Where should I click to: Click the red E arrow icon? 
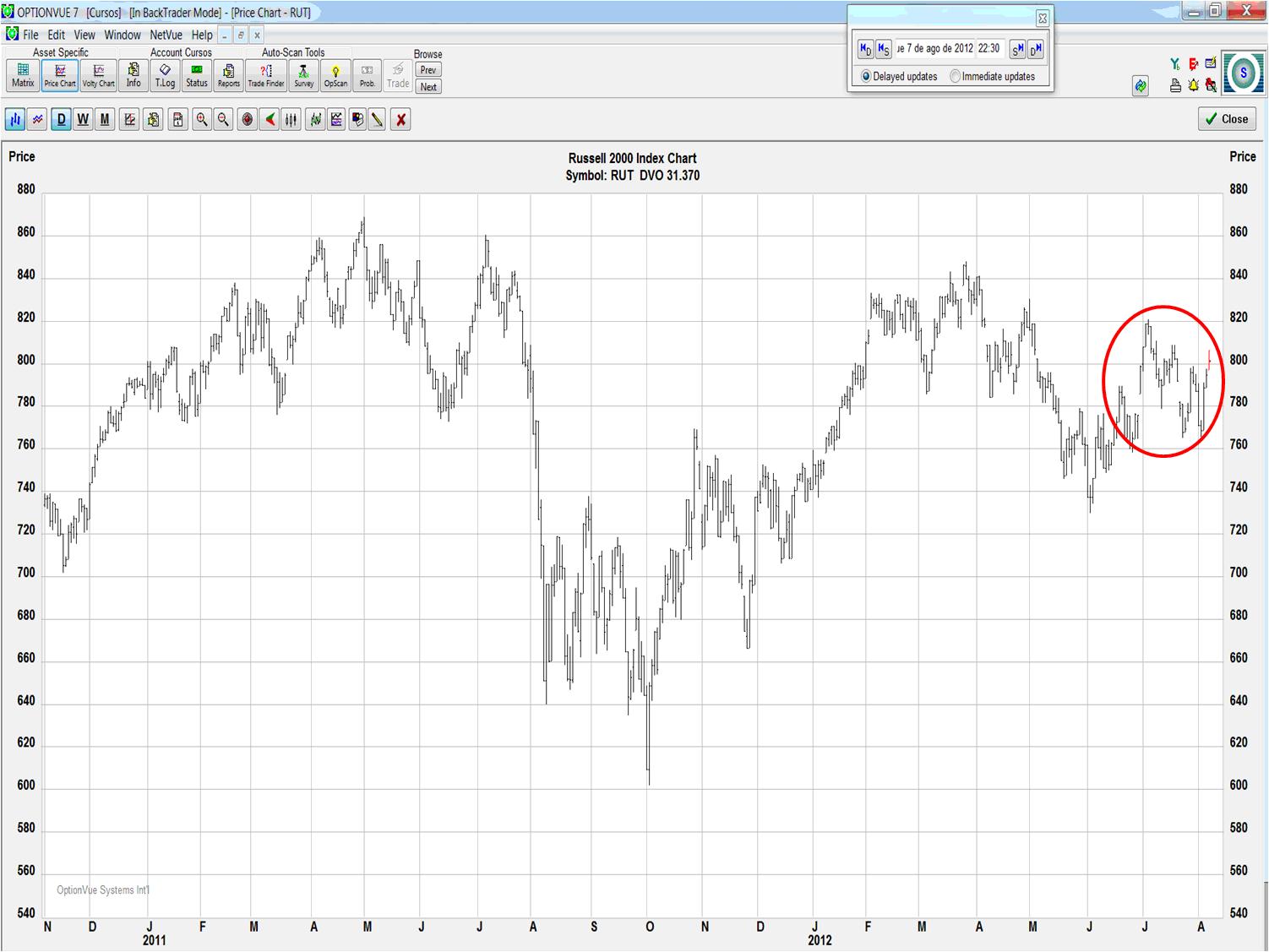tap(1193, 64)
